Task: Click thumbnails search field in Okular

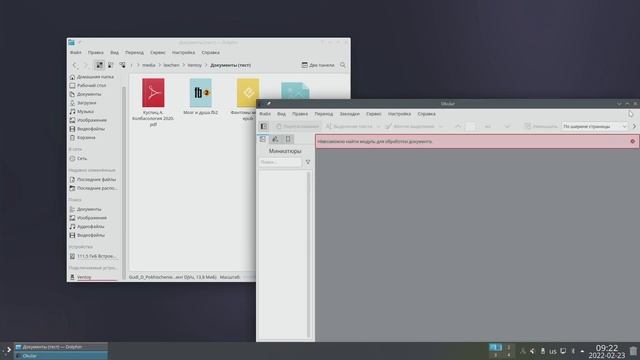Action: click(280, 162)
